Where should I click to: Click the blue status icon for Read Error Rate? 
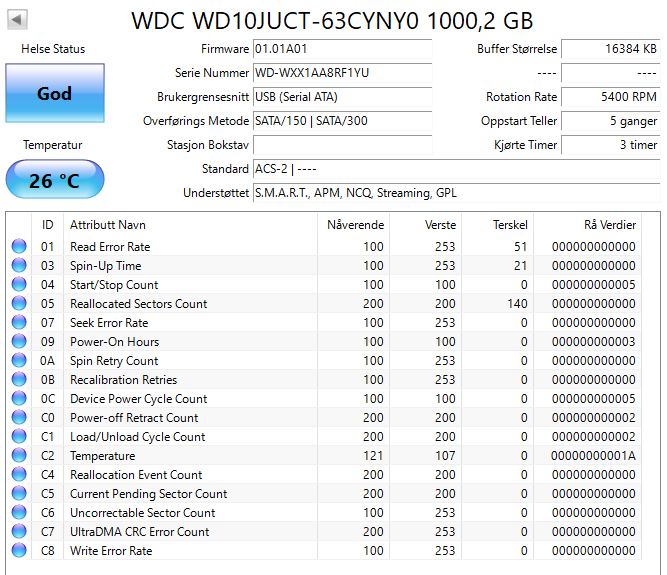[x=19, y=247]
